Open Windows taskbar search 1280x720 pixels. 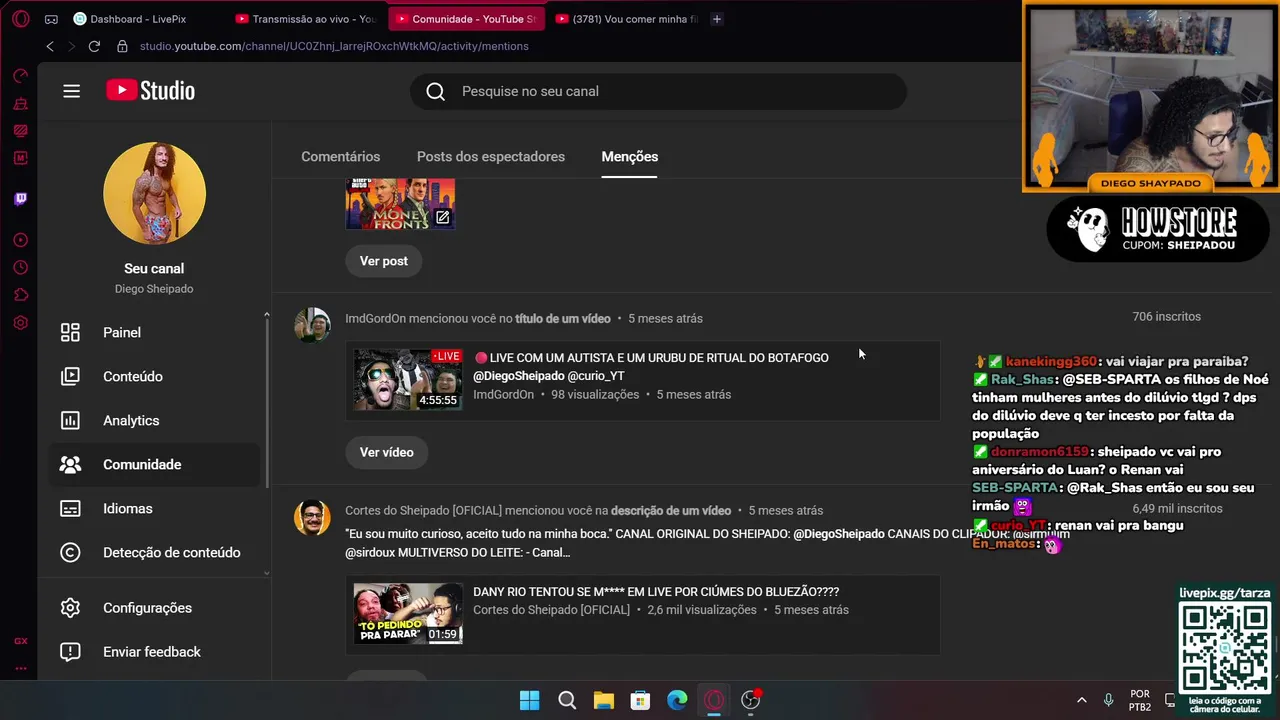tap(567, 700)
